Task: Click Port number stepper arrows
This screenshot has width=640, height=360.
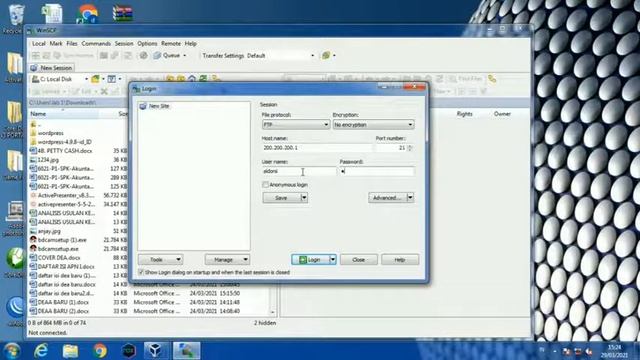Action: click(x=410, y=148)
